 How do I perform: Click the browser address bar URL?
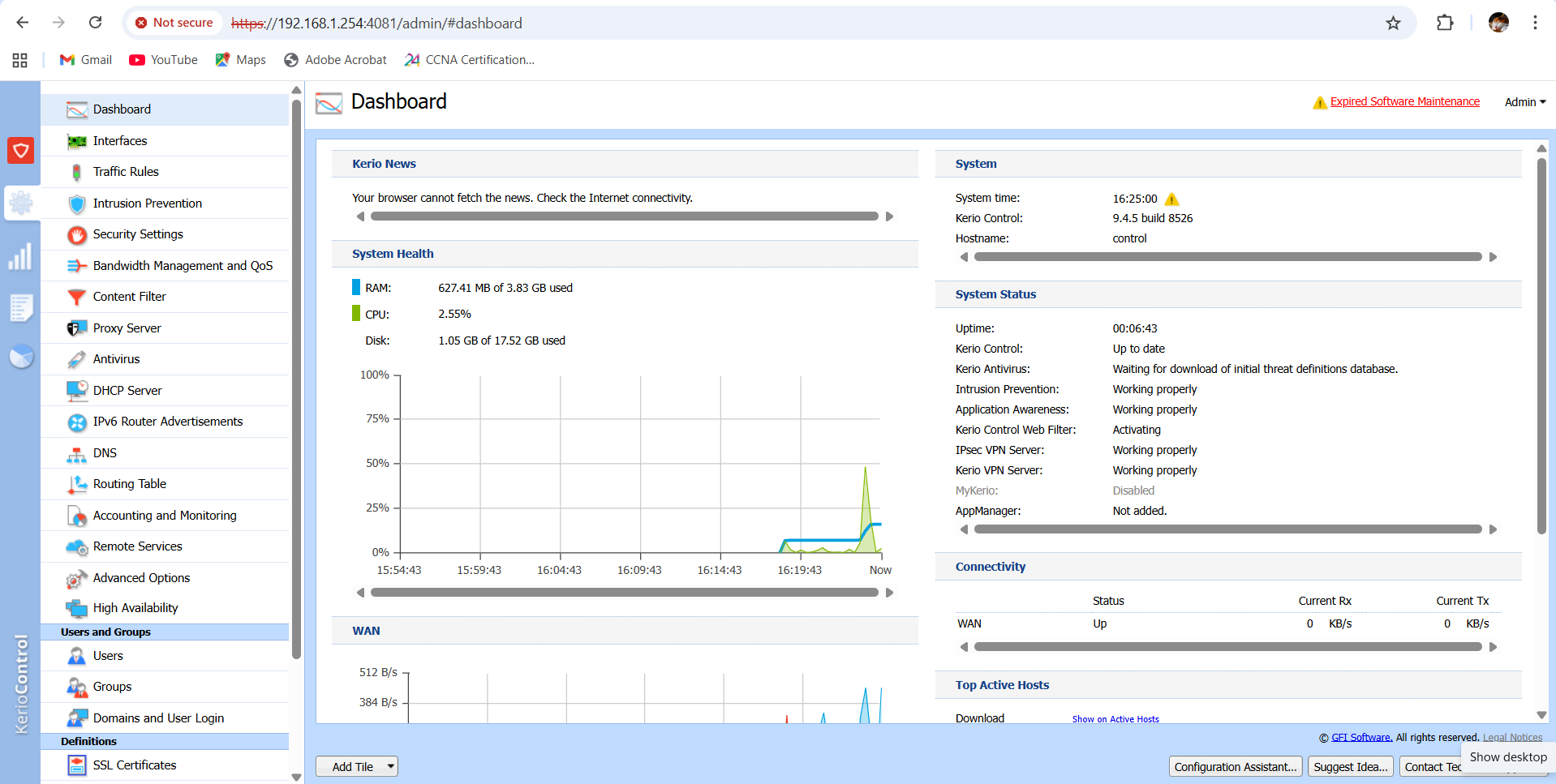(x=399, y=24)
